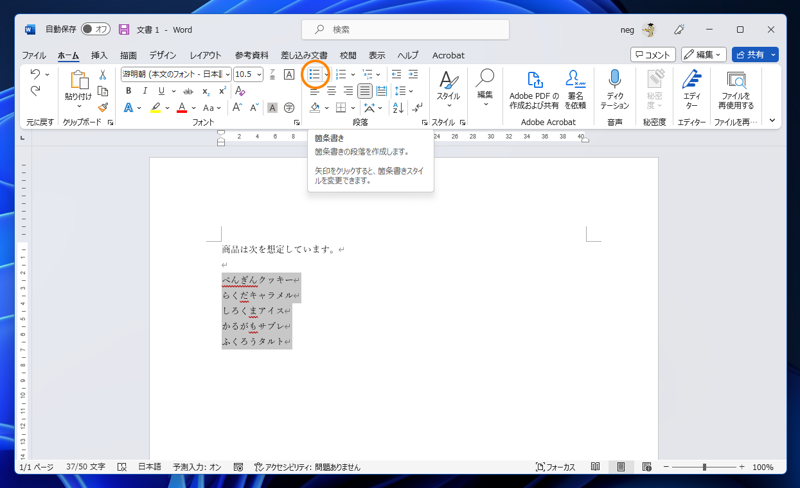The width and height of the screenshot is (800, 488).
Task: Click the Decrease Indent icon
Action: click(x=396, y=75)
